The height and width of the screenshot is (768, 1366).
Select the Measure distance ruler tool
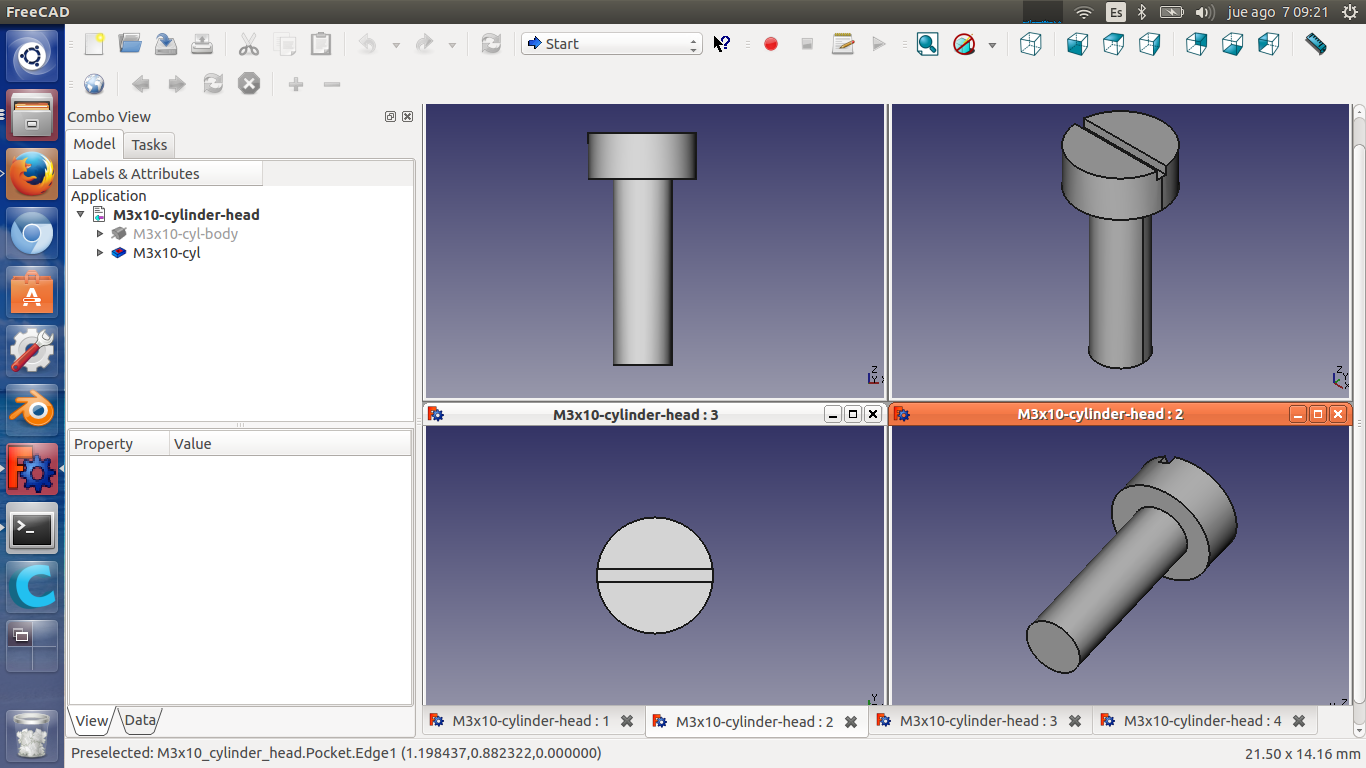[1315, 44]
